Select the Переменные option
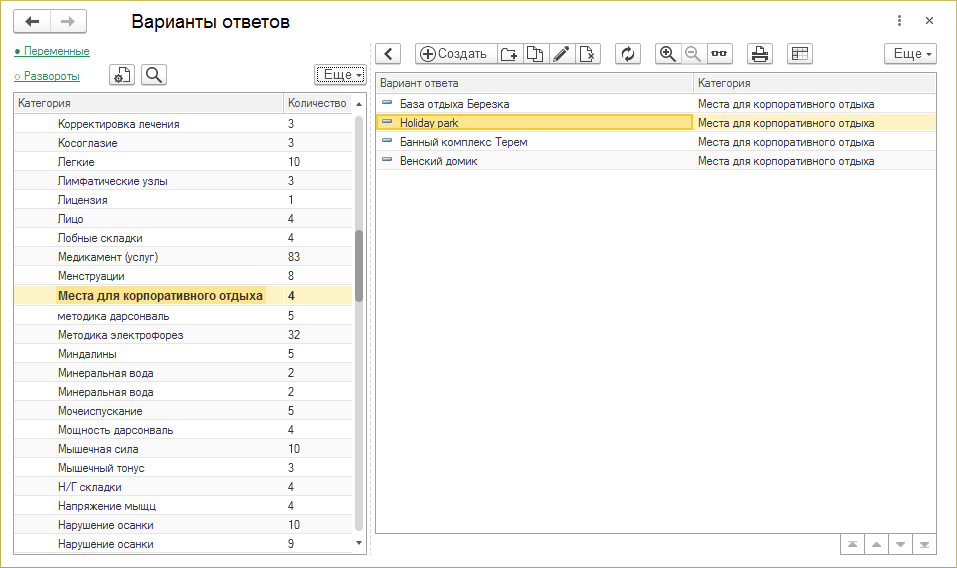957x568 pixels. tap(55, 51)
